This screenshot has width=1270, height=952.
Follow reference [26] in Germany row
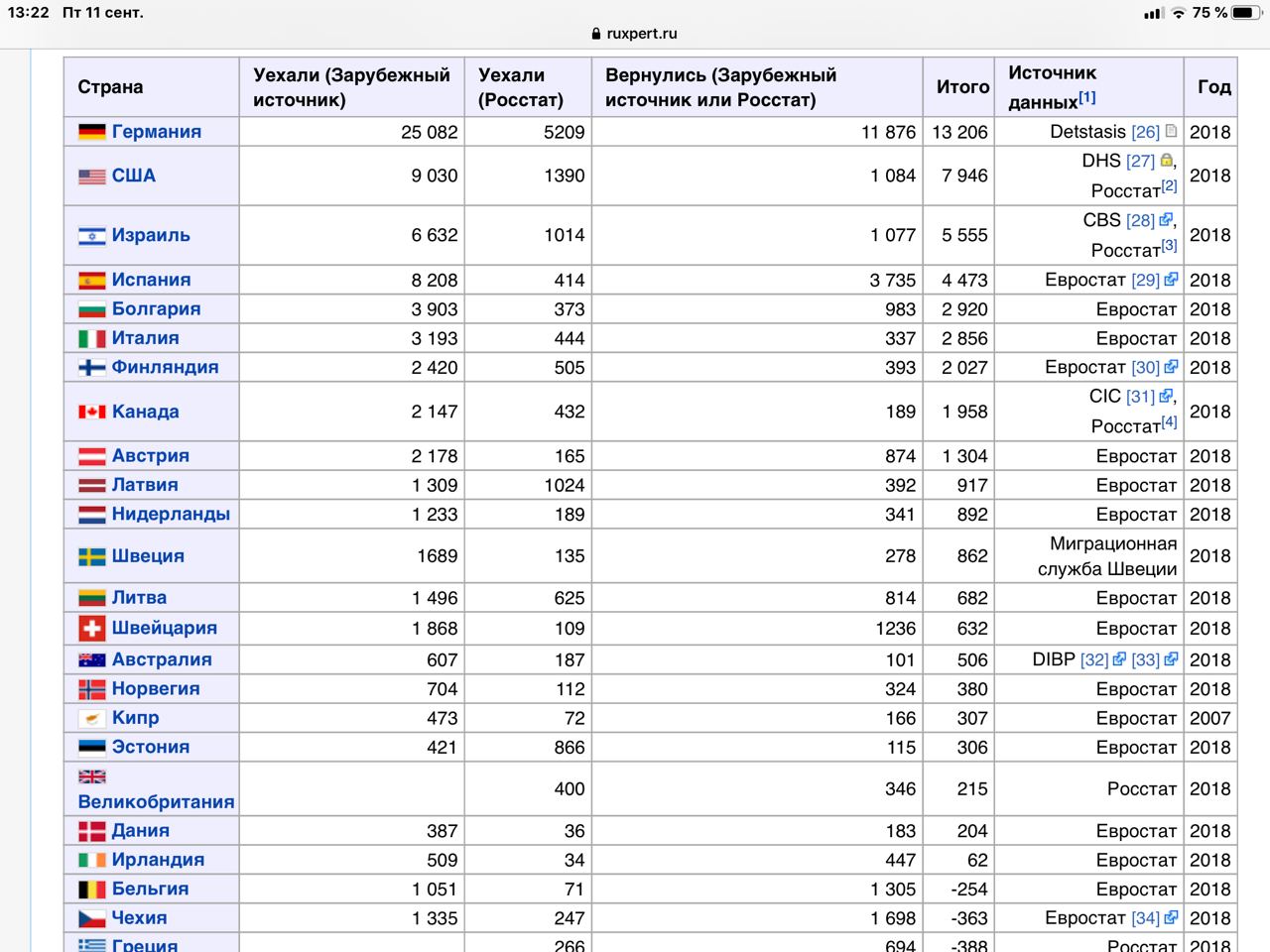[1146, 132]
